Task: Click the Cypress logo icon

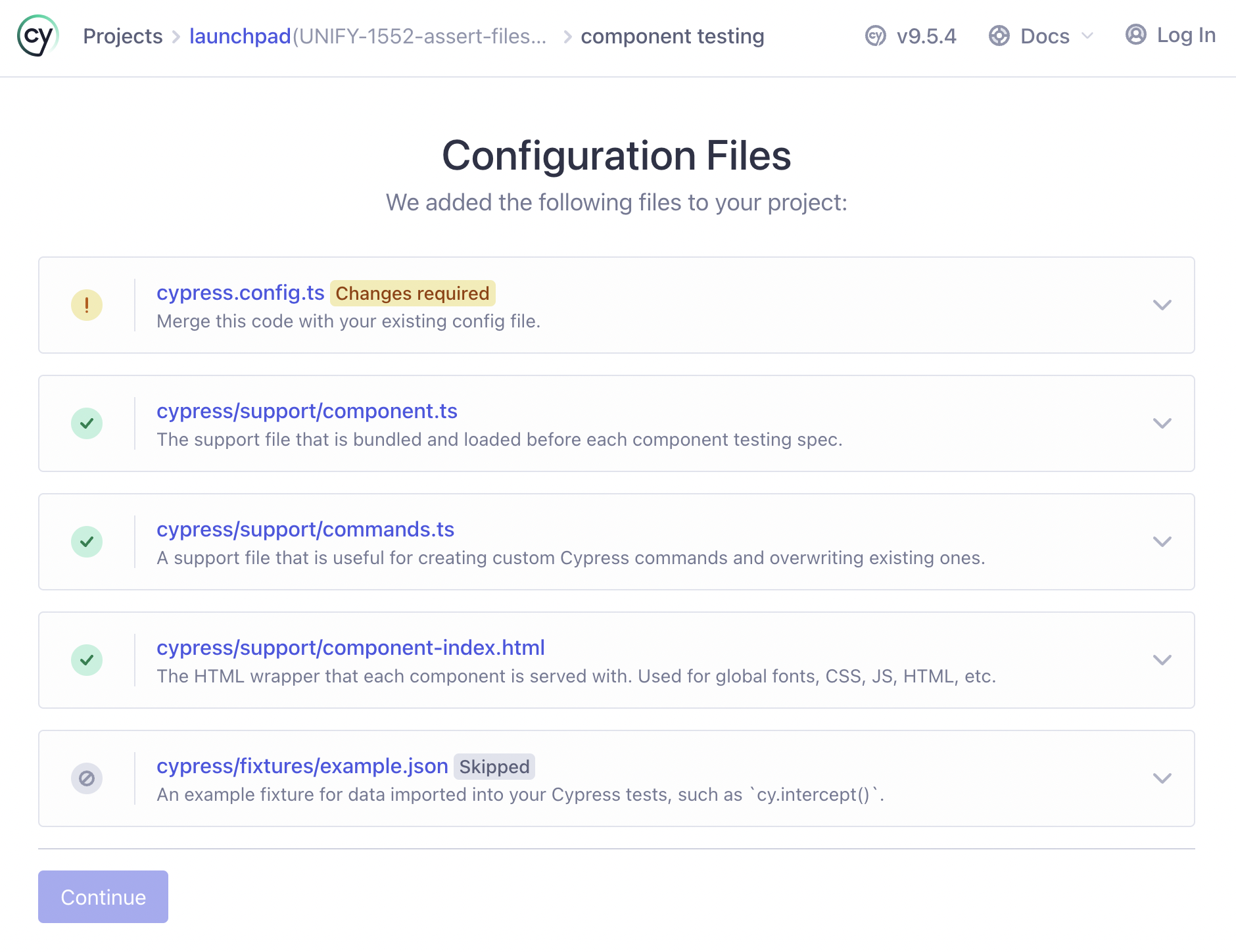Action: 37,36
